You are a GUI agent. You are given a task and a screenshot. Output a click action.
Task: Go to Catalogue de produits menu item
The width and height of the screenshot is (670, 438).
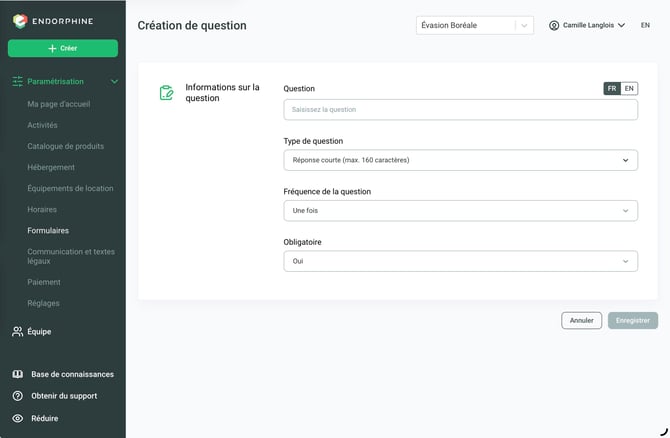tap(65, 146)
